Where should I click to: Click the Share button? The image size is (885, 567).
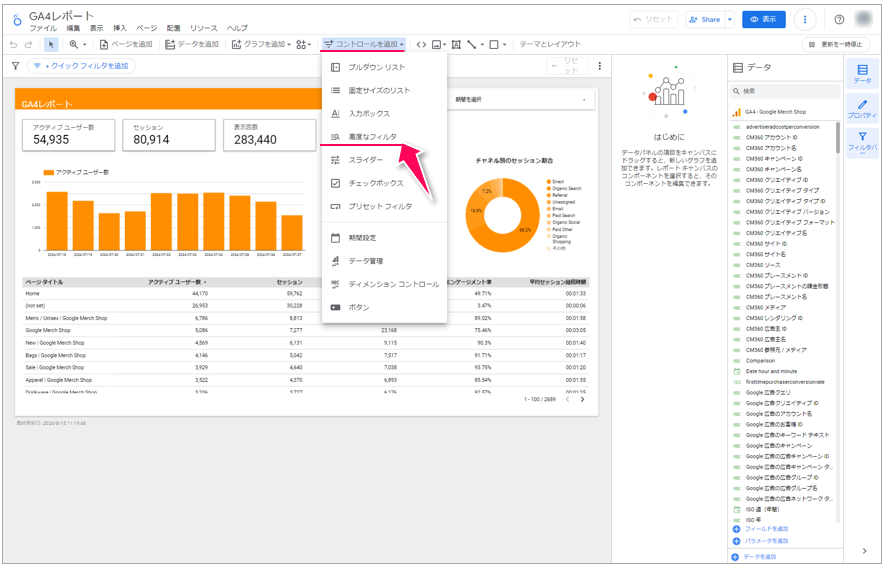[705, 19]
